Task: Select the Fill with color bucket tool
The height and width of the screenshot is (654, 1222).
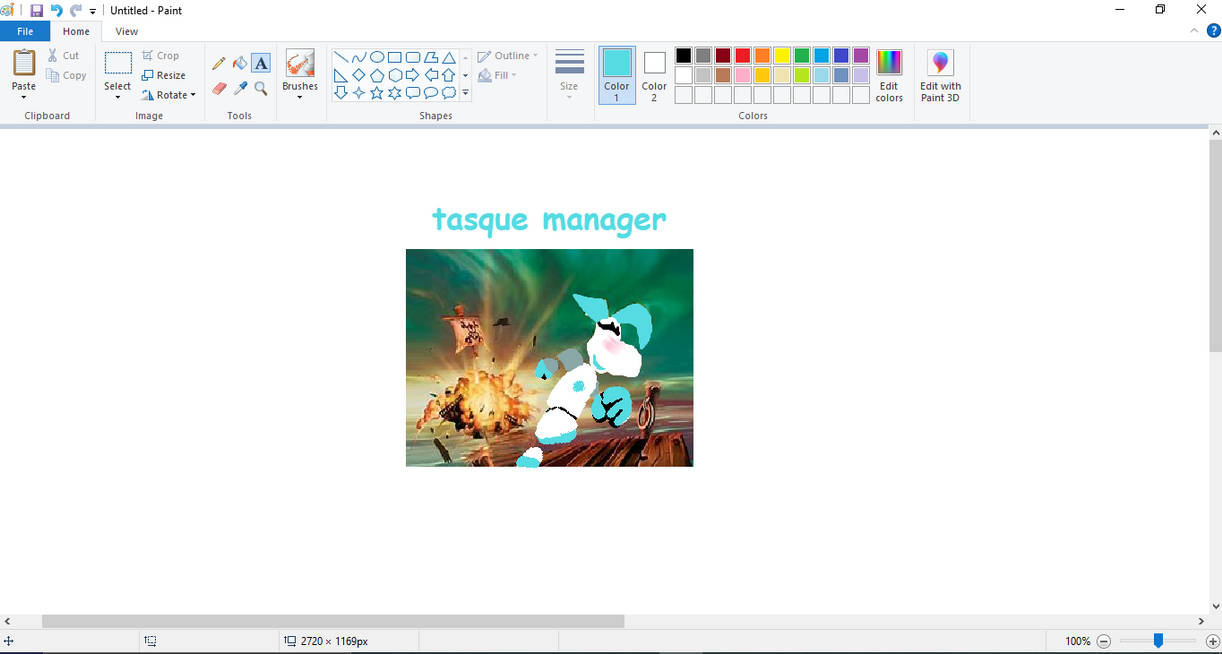Action: [240, 63]
